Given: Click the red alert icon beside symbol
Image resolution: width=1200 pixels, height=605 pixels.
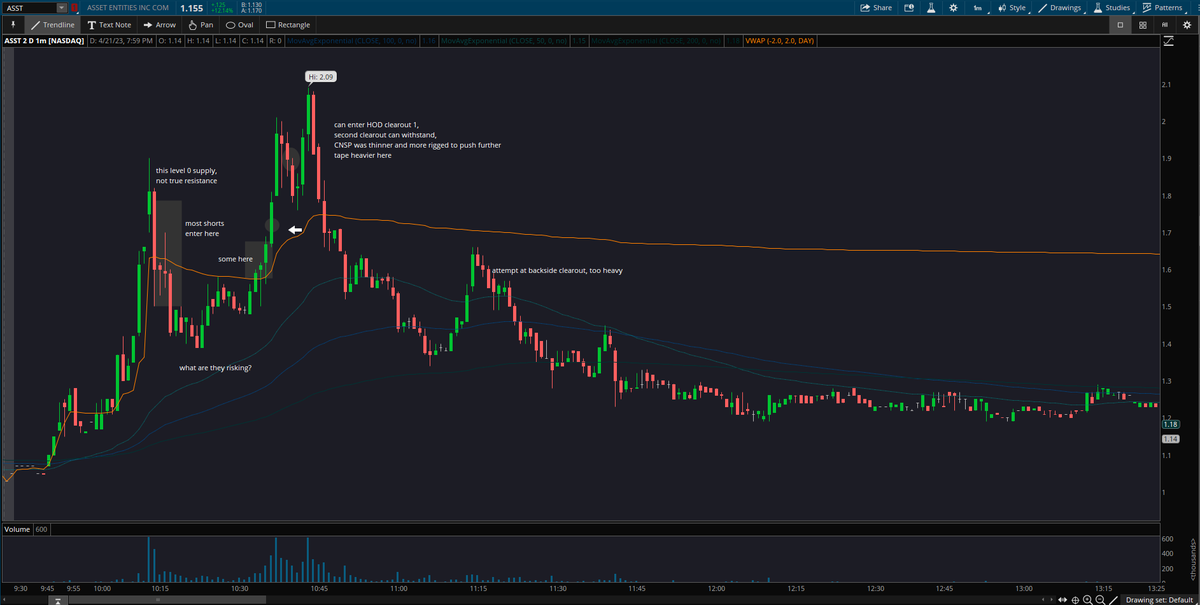Looking at the screenshot, I should coord(74,8).
